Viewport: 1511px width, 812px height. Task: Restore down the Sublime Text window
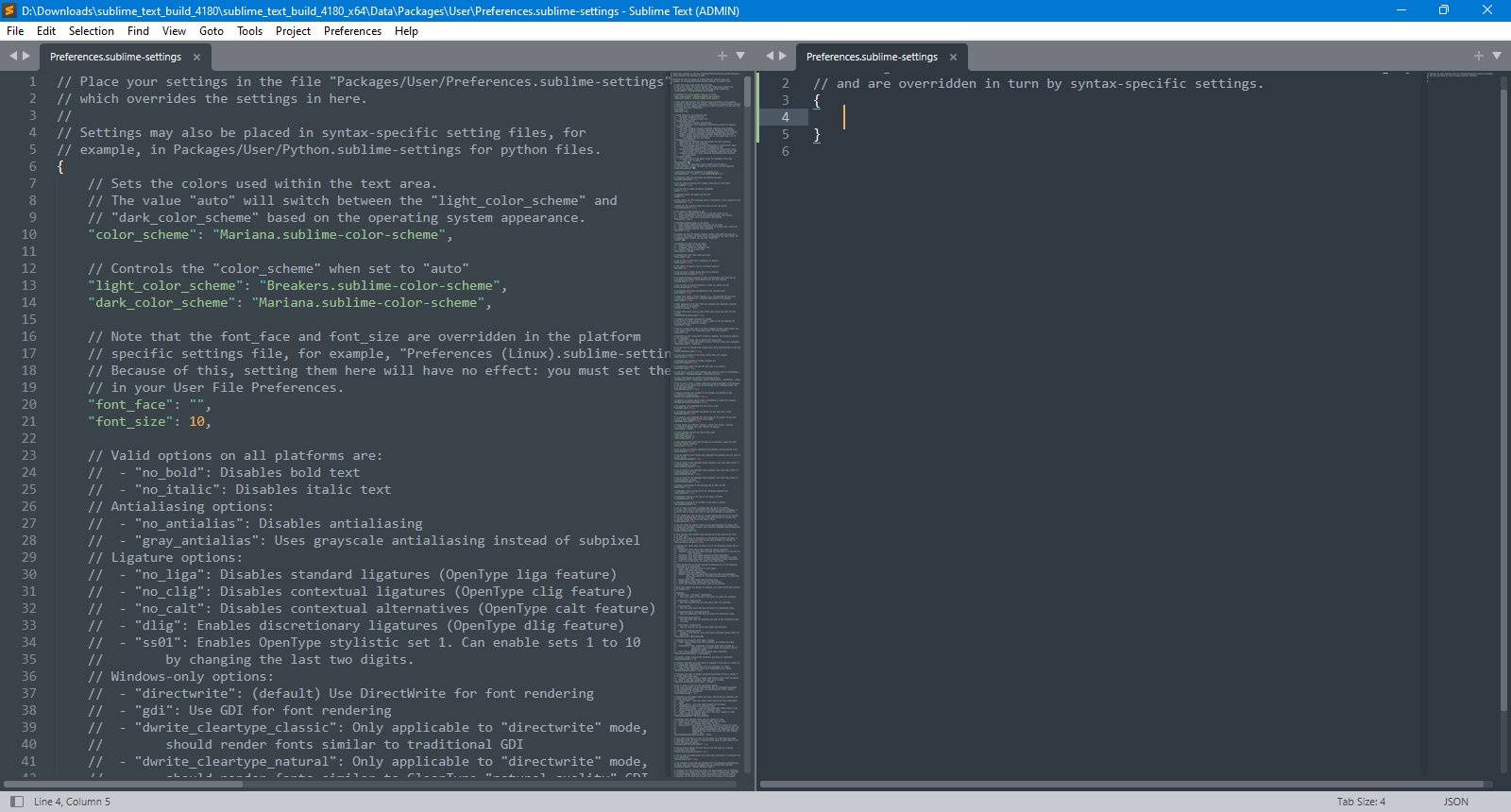pos(1444,10)
